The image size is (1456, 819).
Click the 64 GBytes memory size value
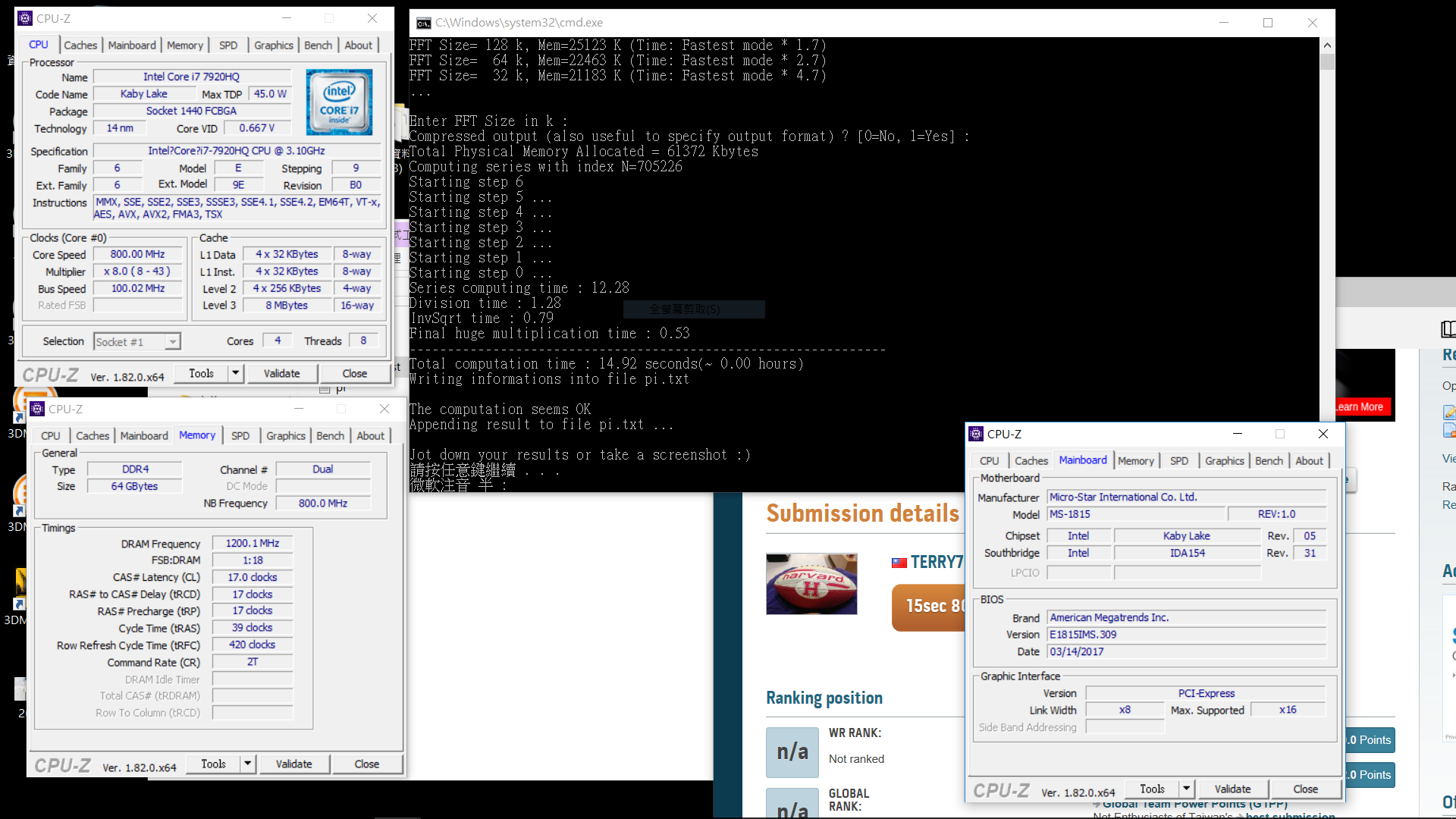(135, 486)
